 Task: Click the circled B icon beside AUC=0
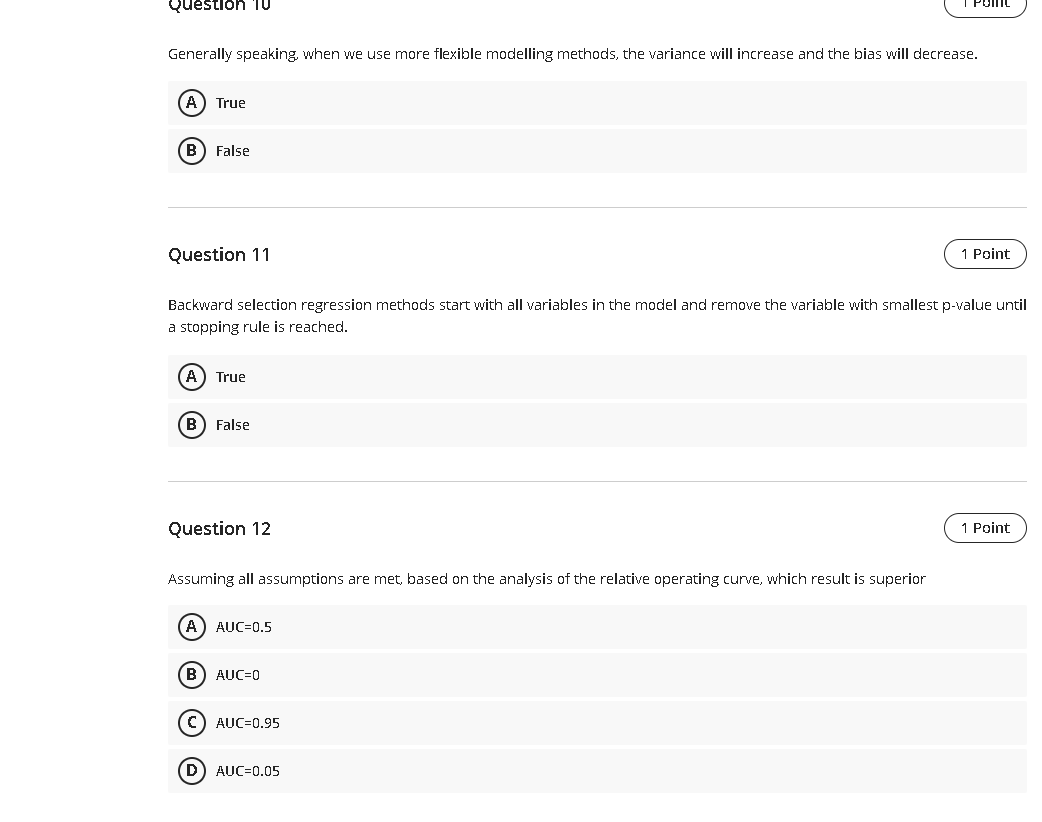pos(191,674)
